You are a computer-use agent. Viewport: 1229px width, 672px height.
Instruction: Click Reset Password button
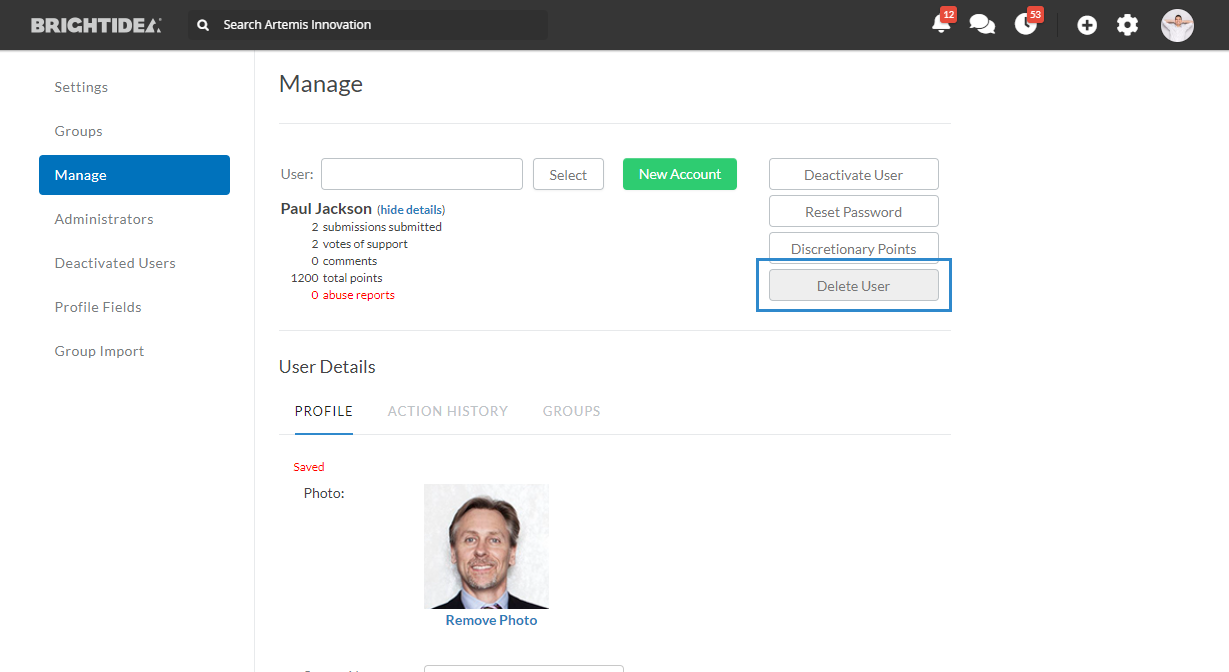point(854,212)
